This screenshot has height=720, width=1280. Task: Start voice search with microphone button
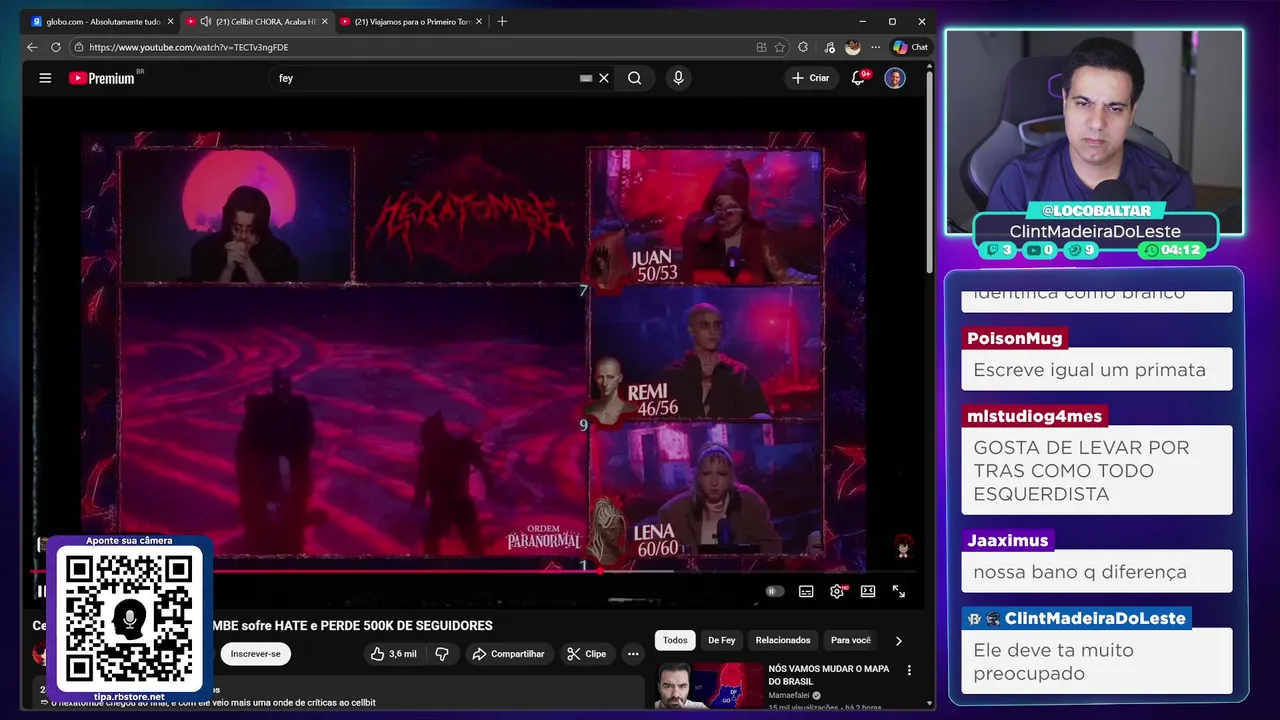point(678,78)
